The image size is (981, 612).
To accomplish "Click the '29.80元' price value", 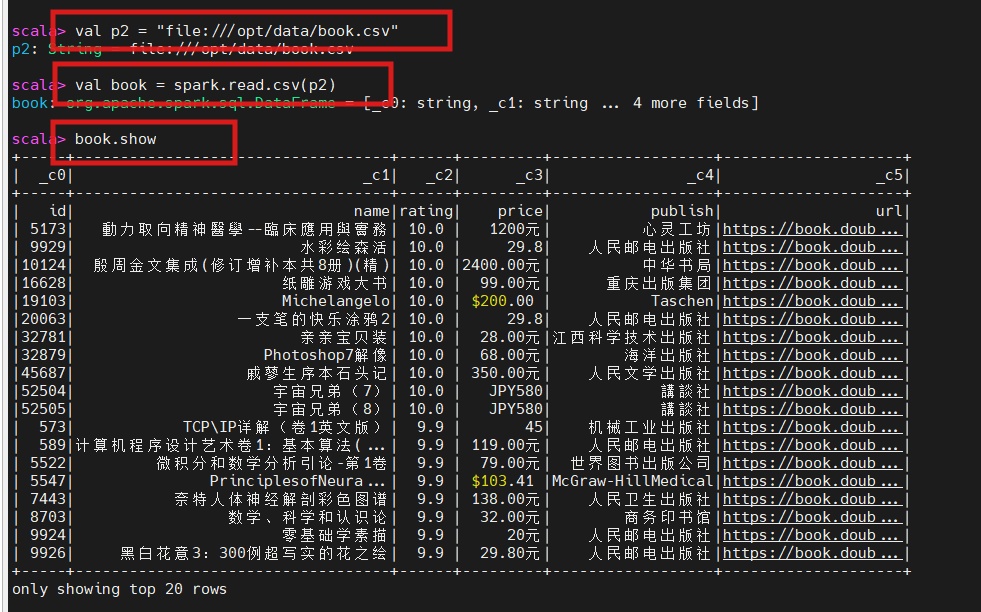I will (x=510, y=554).
